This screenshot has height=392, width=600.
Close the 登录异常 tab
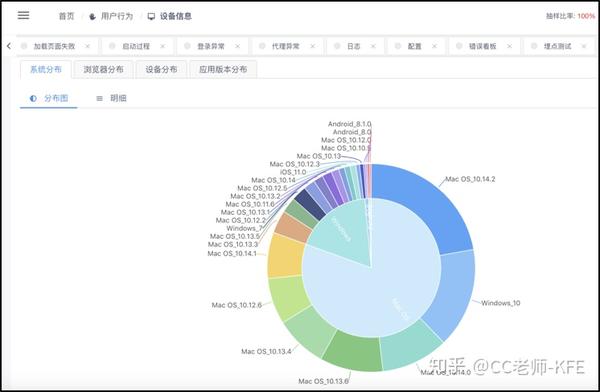pos(238,46)
